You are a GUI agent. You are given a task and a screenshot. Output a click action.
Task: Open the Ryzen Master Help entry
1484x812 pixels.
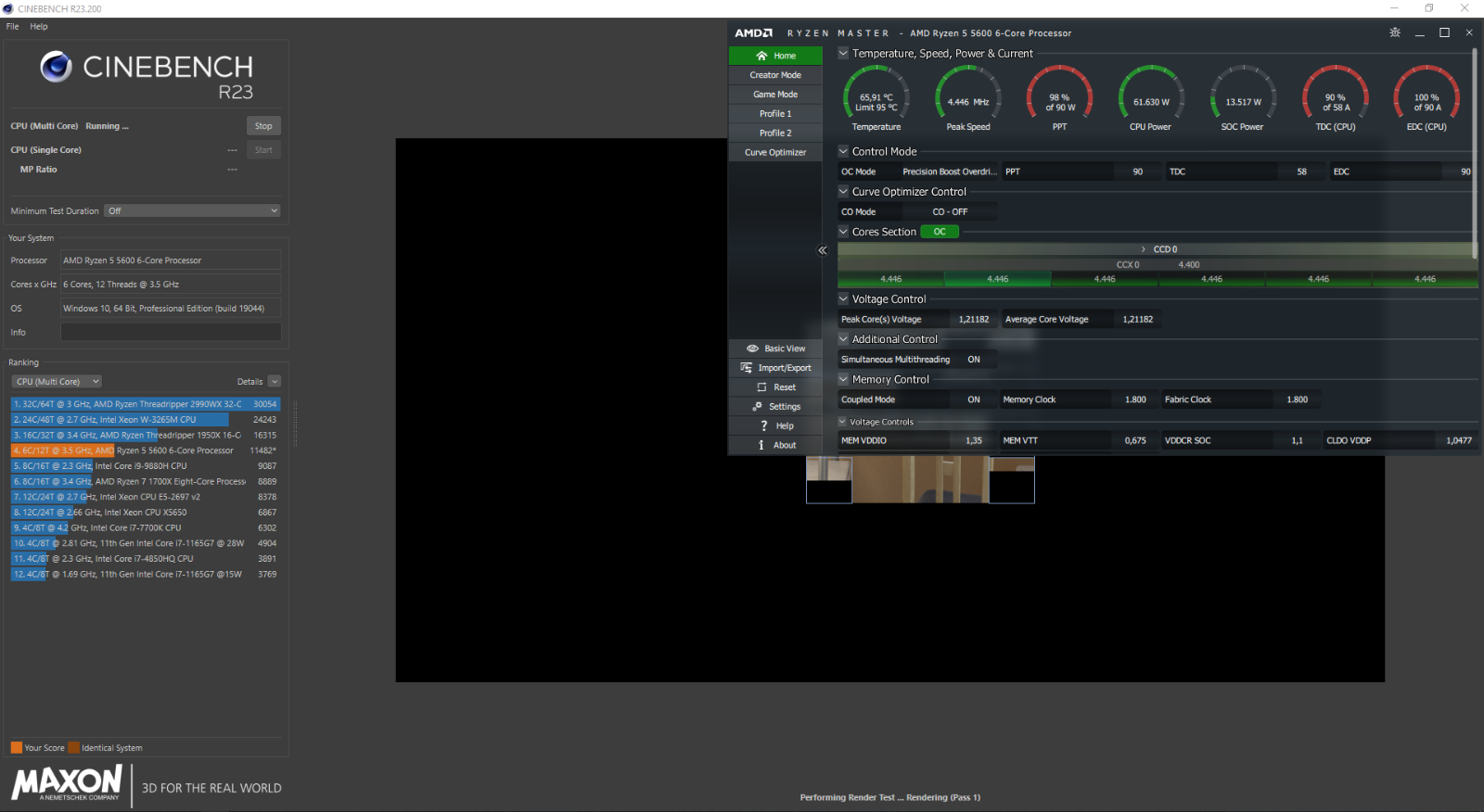tap(775, 426)
